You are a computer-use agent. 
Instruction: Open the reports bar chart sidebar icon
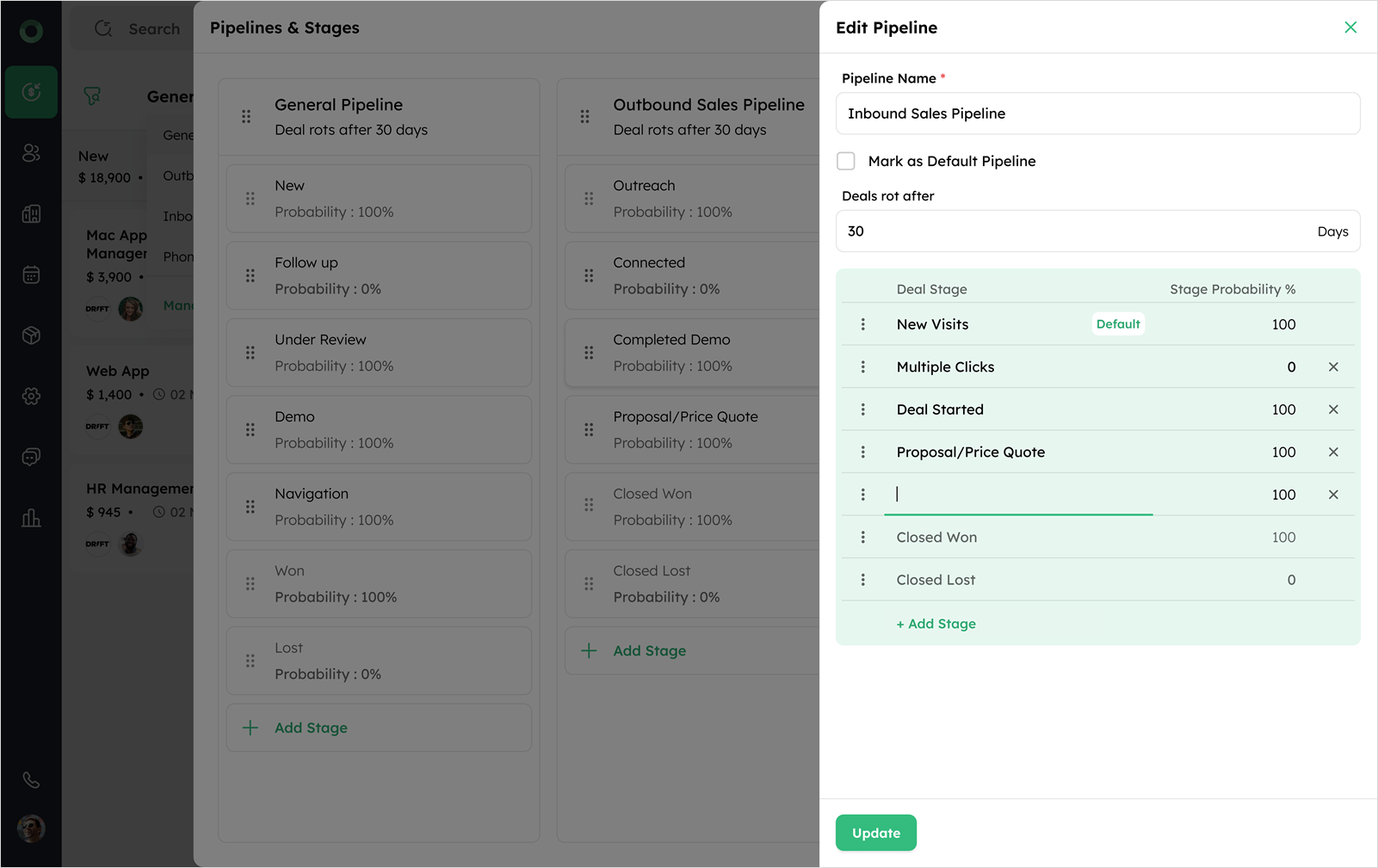tap(31, 518)
